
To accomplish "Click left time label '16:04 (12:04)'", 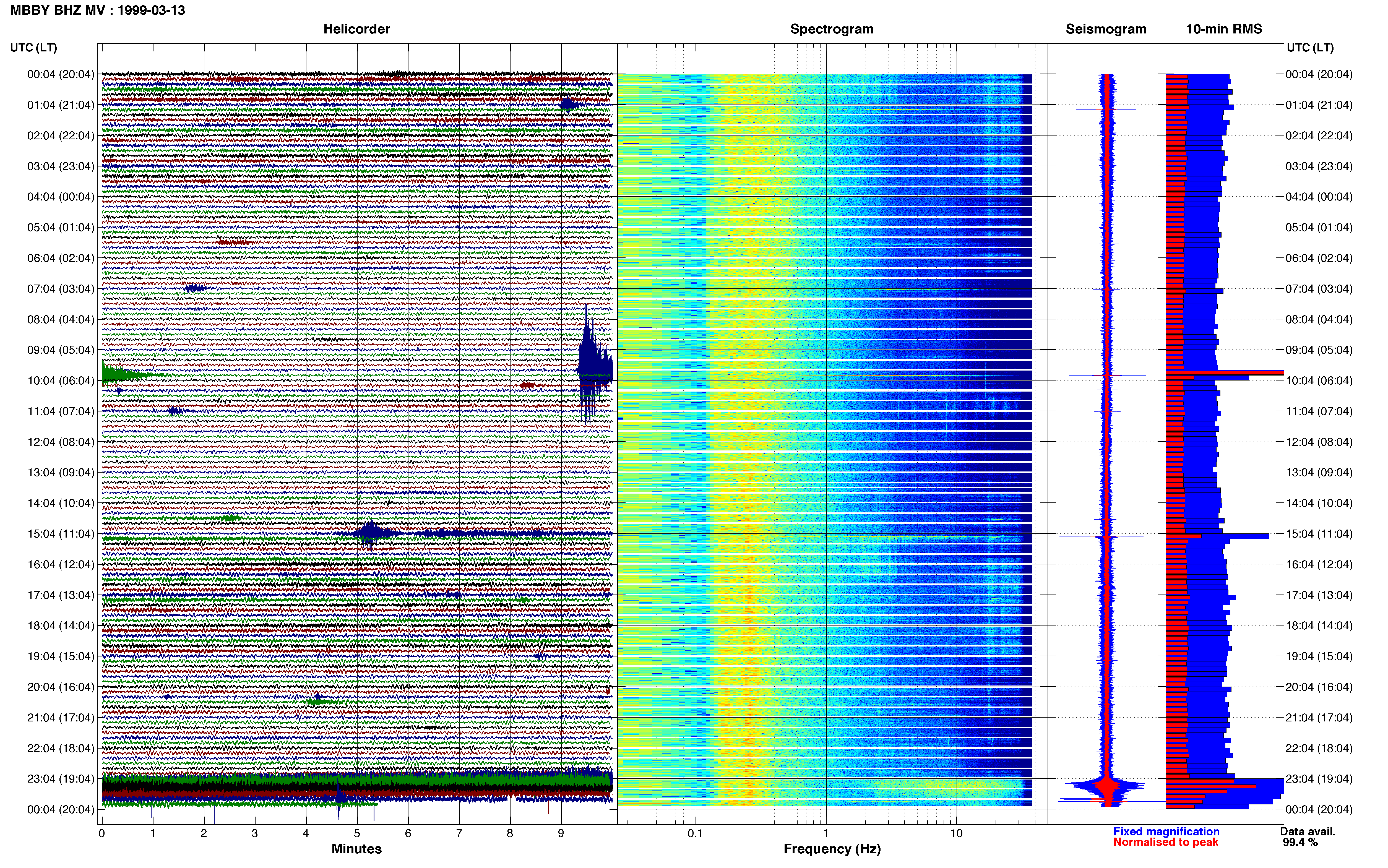I will (61, 564).
